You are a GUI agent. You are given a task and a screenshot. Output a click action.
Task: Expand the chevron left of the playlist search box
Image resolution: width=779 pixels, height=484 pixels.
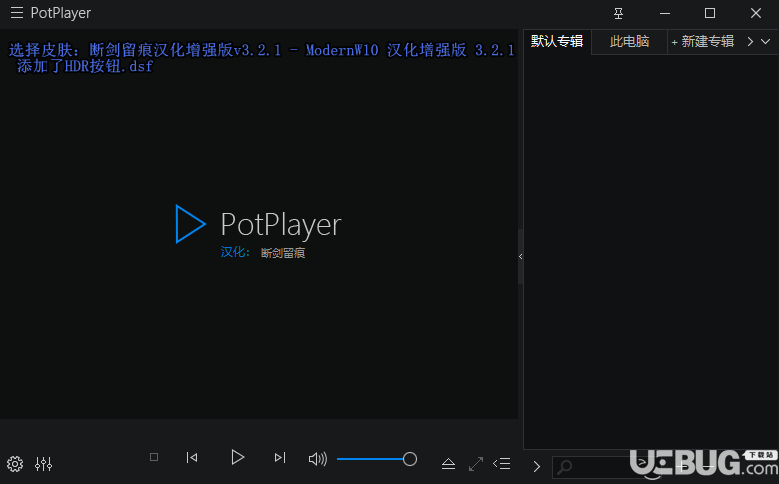pos(537,467)
